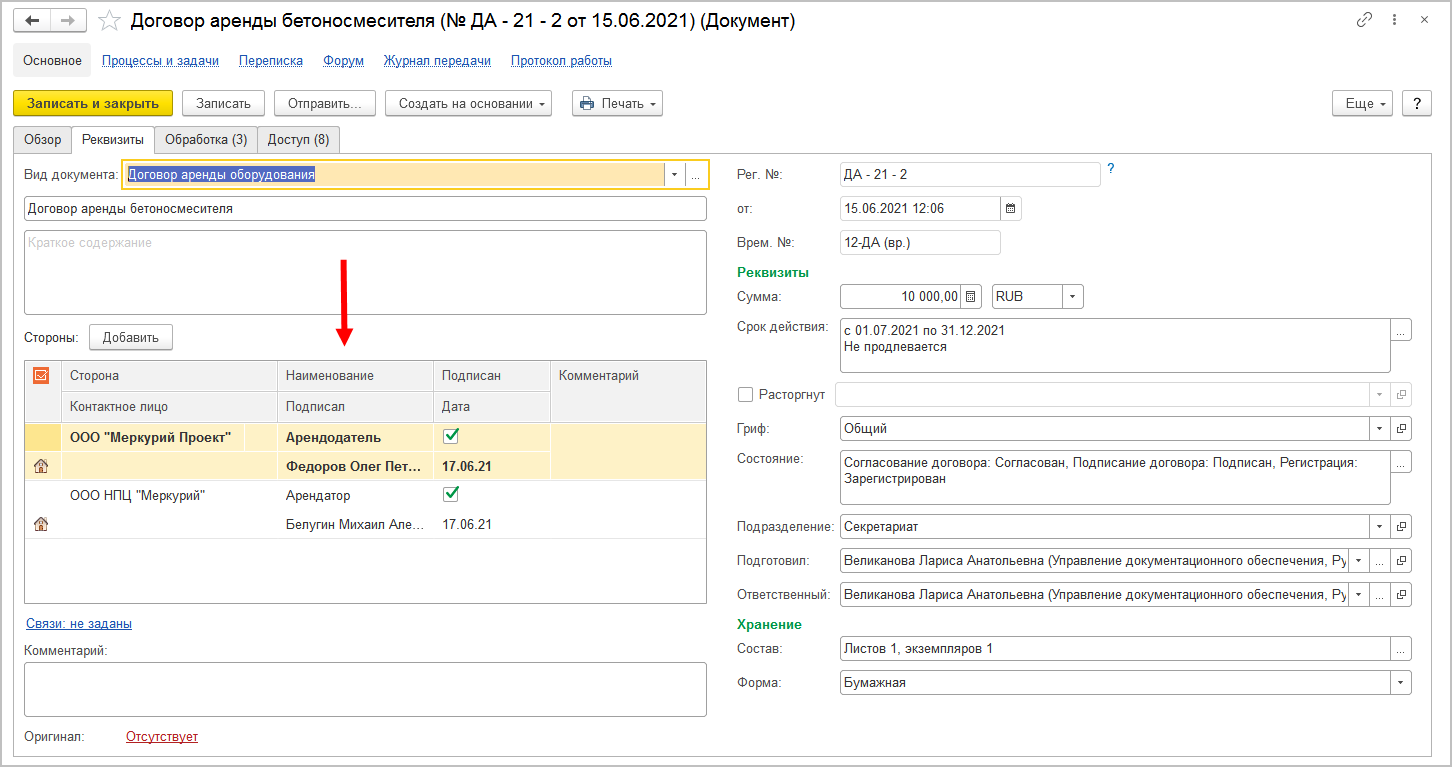Click the Записать и закрыть button
Viewport: 1452px width, 767px height.
[93, 103]
